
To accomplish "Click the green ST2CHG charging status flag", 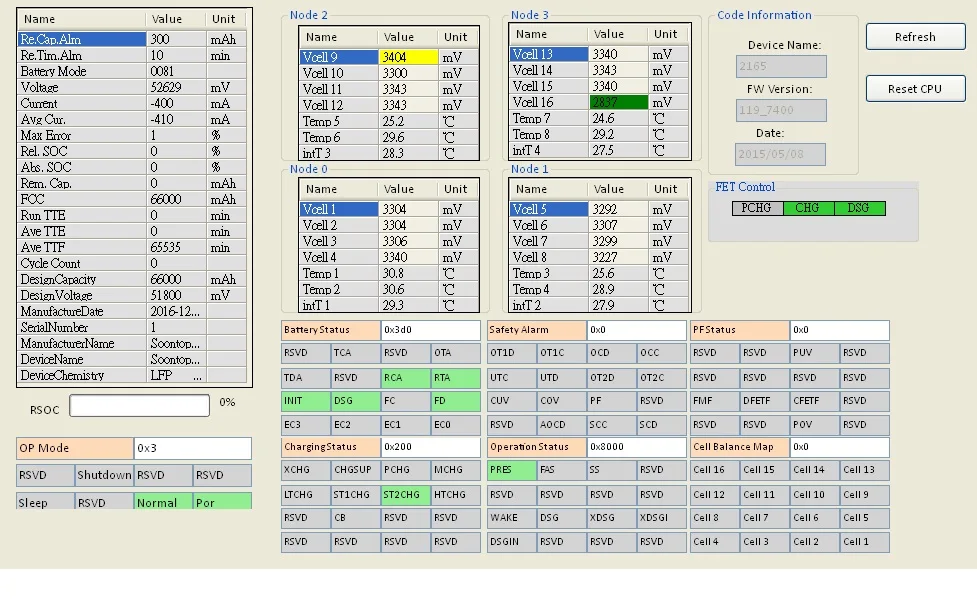I will tap(406, 495).
